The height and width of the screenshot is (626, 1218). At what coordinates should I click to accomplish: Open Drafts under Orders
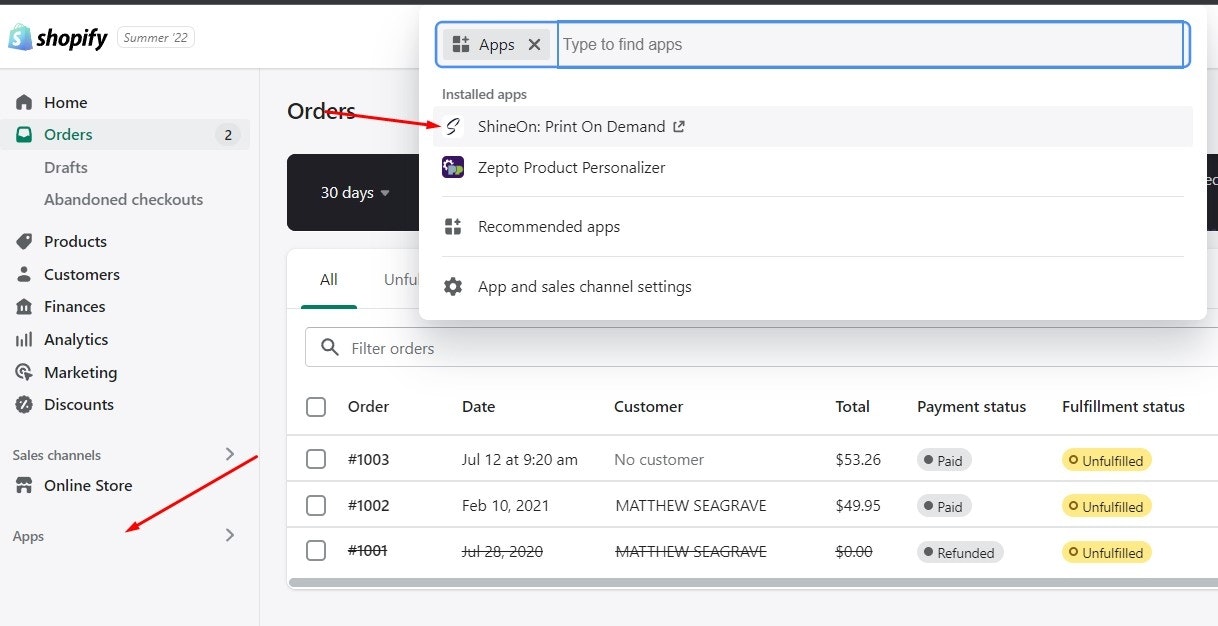tap(66, 167)
